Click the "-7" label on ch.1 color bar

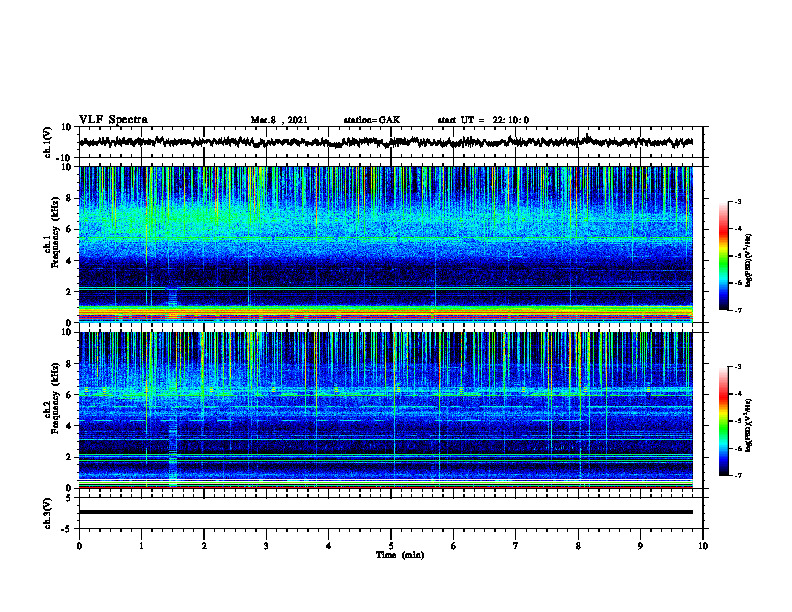[738, 310]
